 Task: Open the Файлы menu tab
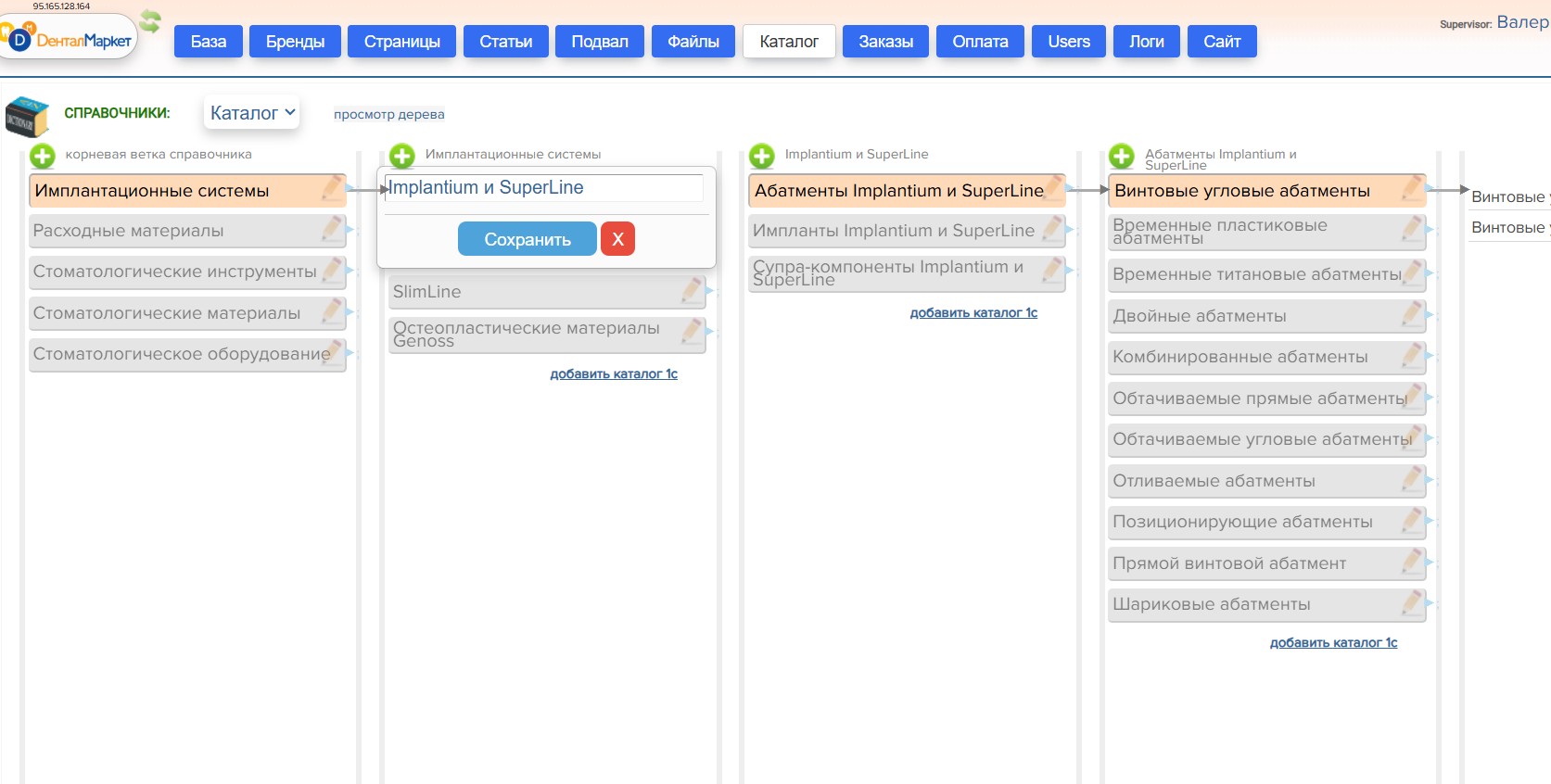click(693, 41)
